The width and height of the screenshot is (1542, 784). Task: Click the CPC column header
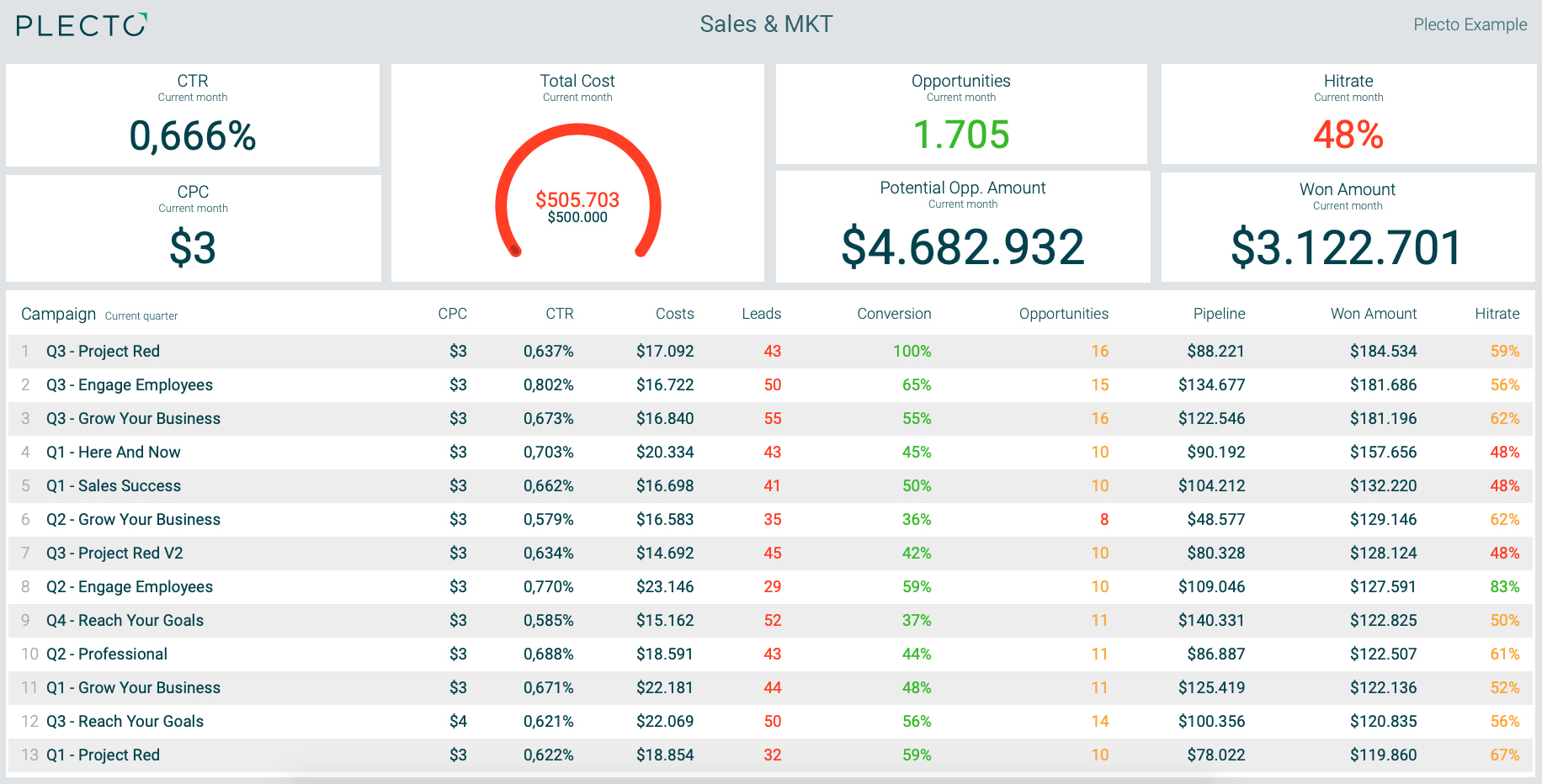452,314
